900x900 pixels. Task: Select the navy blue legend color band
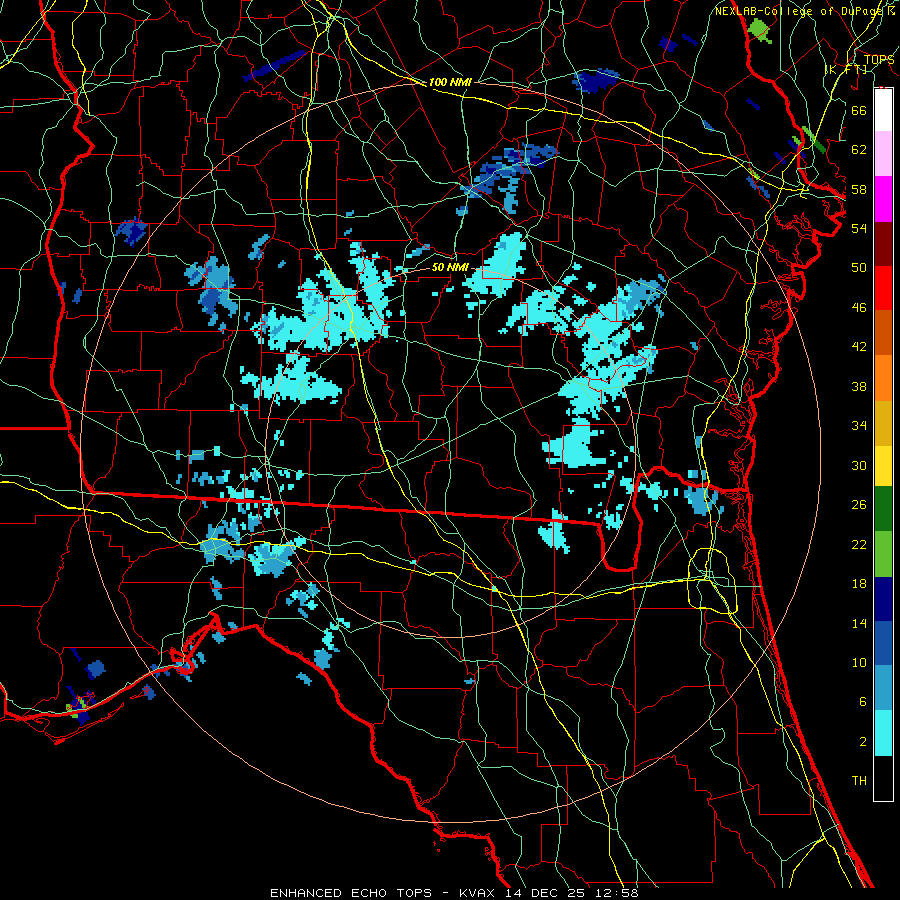883,599
